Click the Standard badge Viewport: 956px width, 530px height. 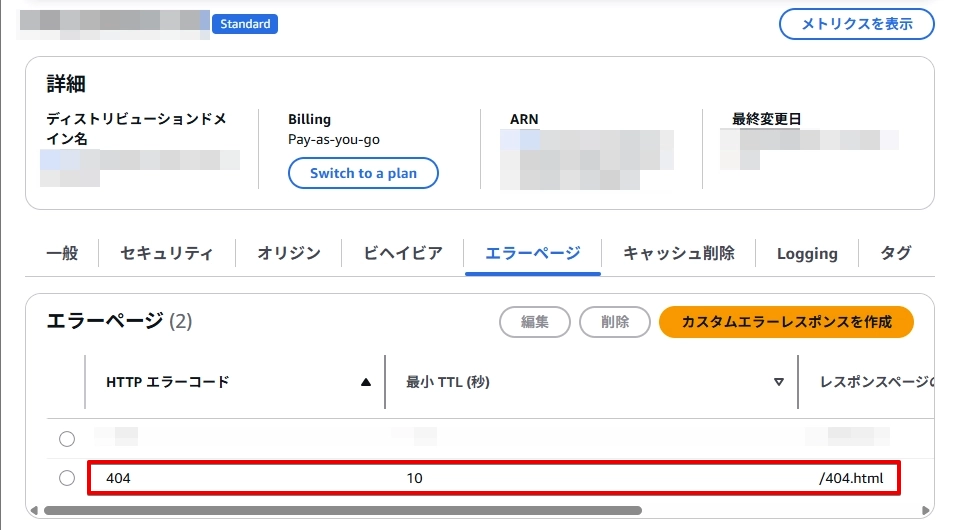click(245, 24)
